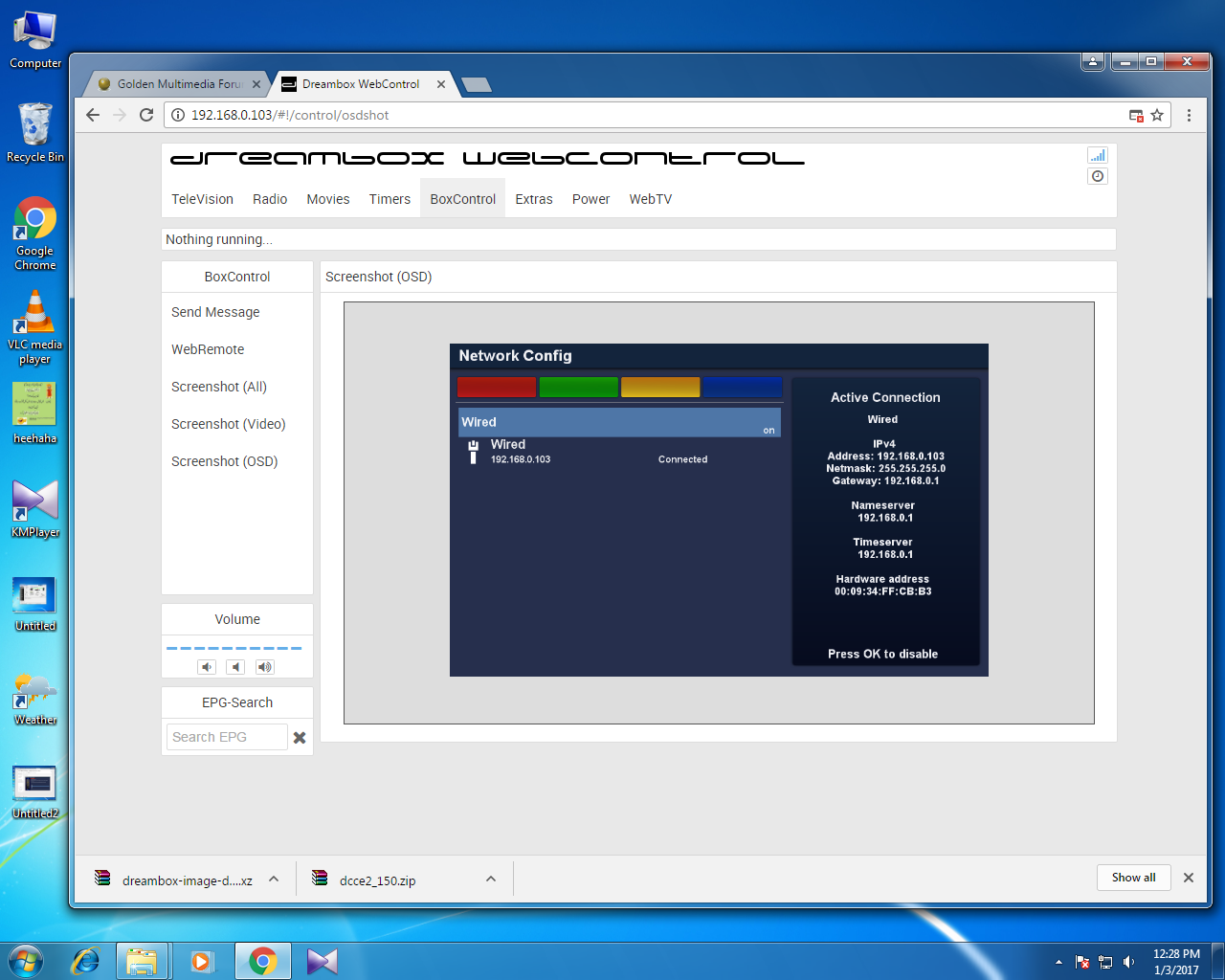This screenshot has width=1225, height=980.
Task: Show hidden tray icons arrow
Action: point(1058,962)
